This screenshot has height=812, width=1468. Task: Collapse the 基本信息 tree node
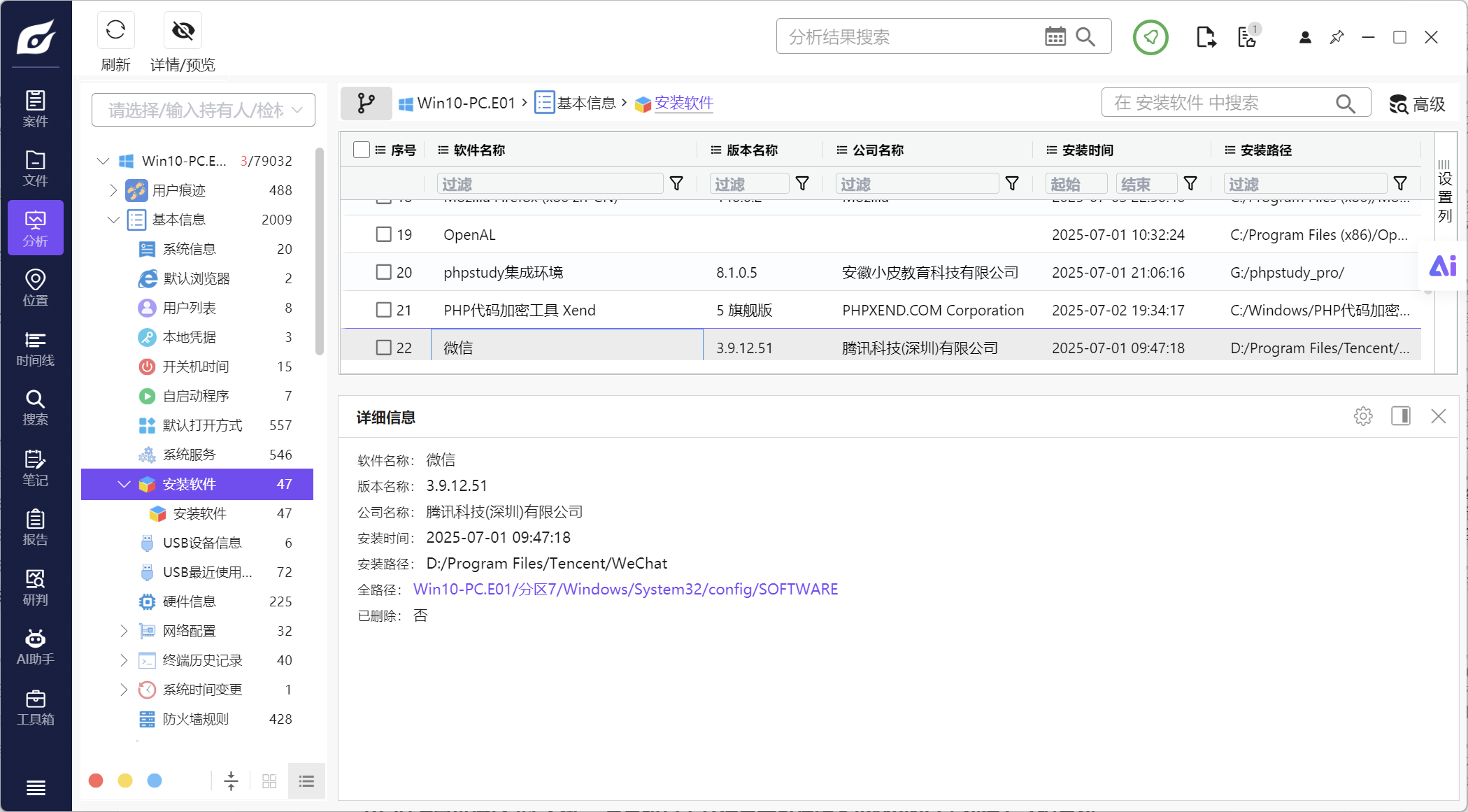tap(114, 220)
